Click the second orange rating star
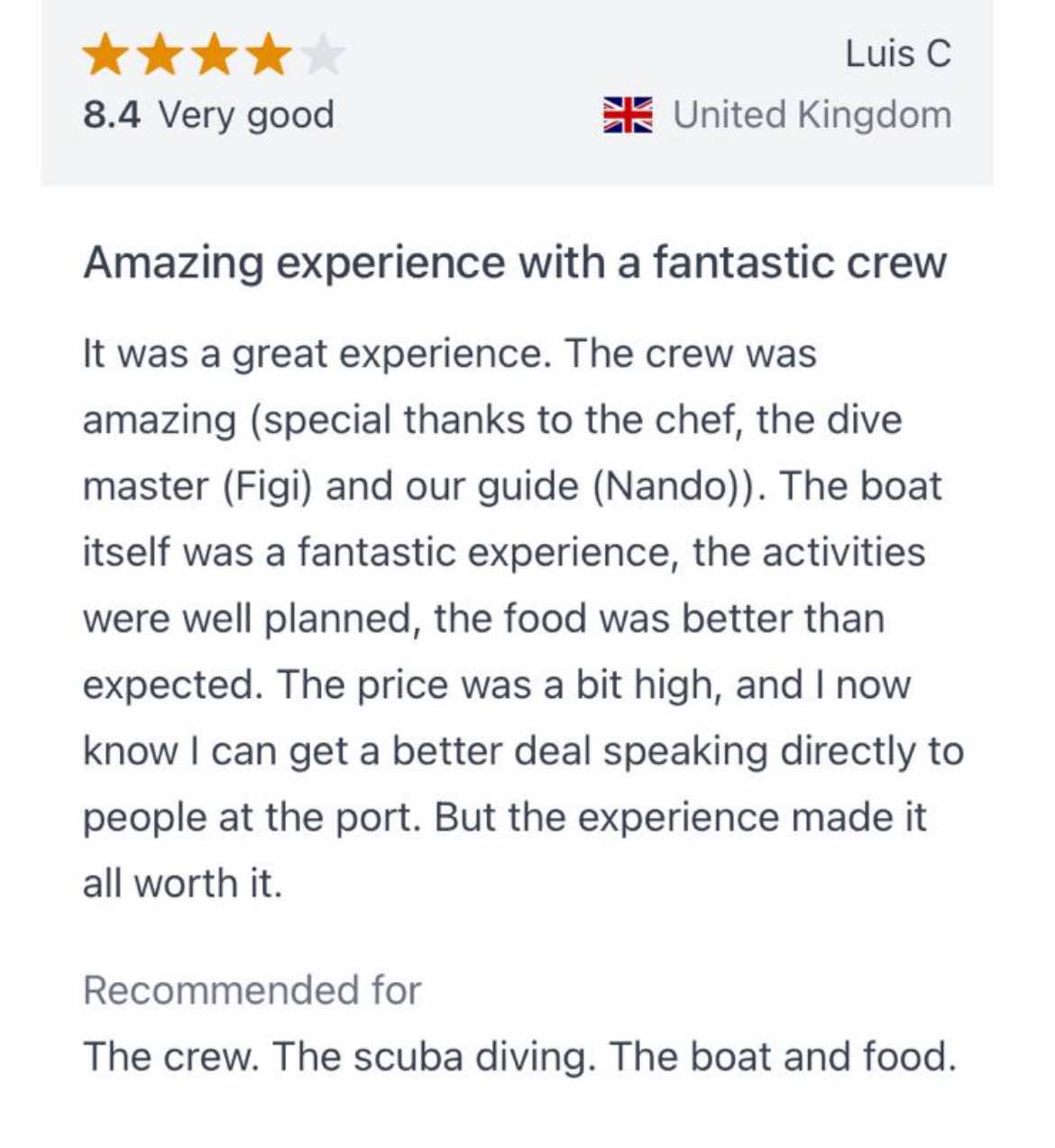 [x=161, y=54]
